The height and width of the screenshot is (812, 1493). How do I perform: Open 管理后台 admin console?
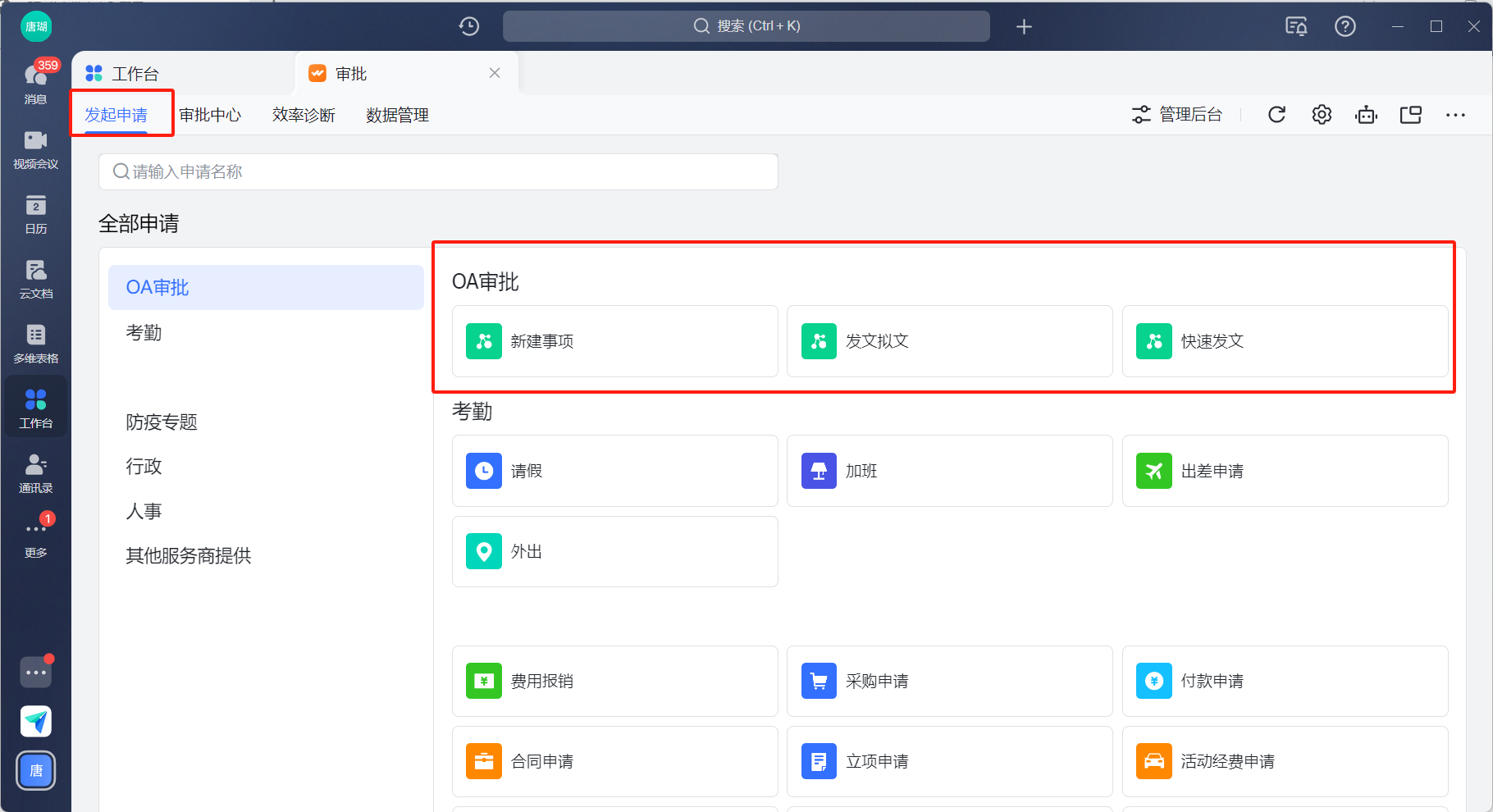click(x=1177, y=115)
